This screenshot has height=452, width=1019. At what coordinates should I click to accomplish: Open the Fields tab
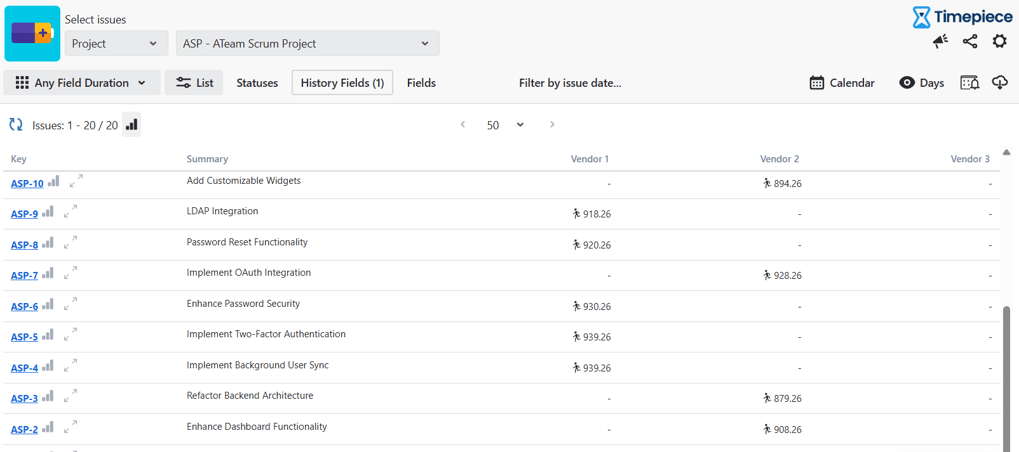(x=421, y=83)
